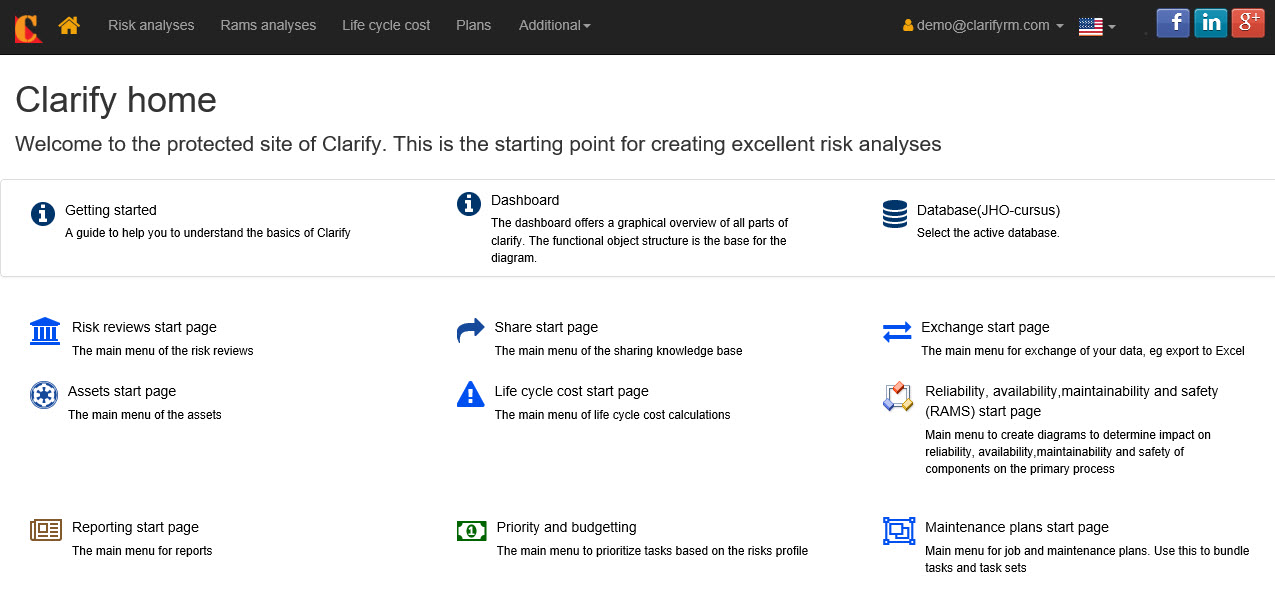Click the Life cycle cost warning icon
This screenshot has height=600, width=1275.
pos(471,394)
